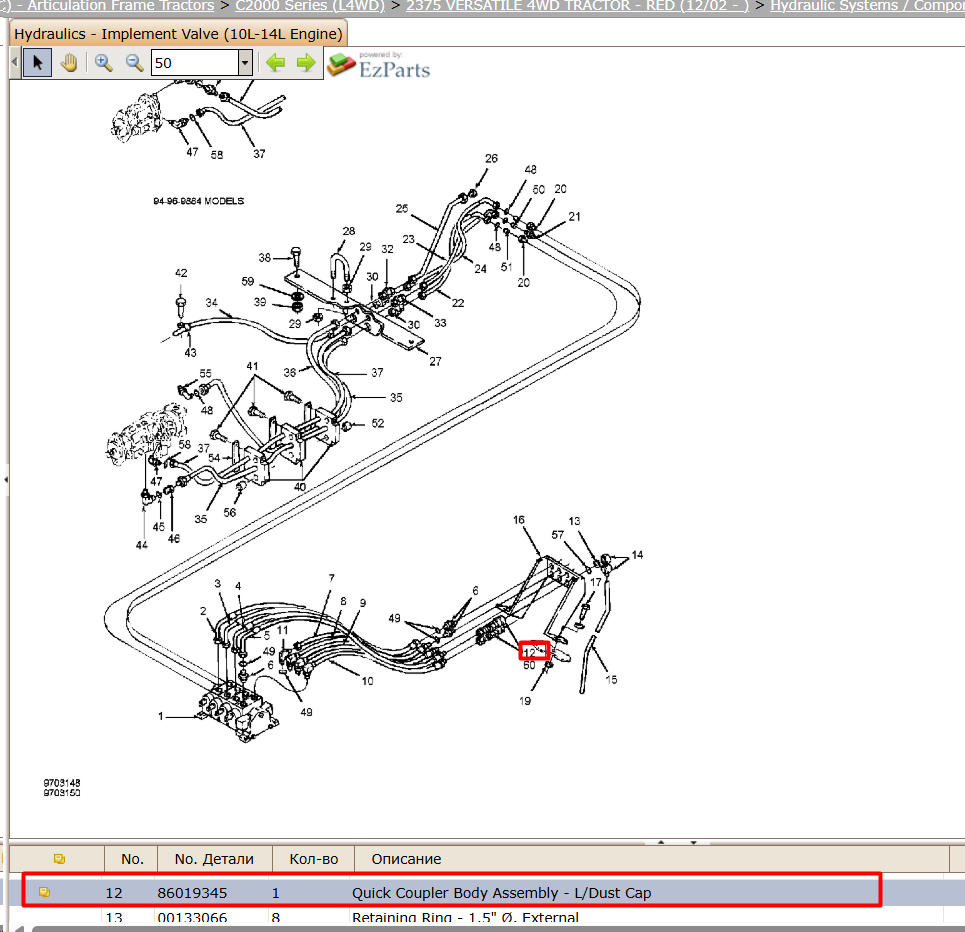Screen dimensions: 965x932
Task: Click callout 51 in the diagram
Action: click(x=506, y=267)
